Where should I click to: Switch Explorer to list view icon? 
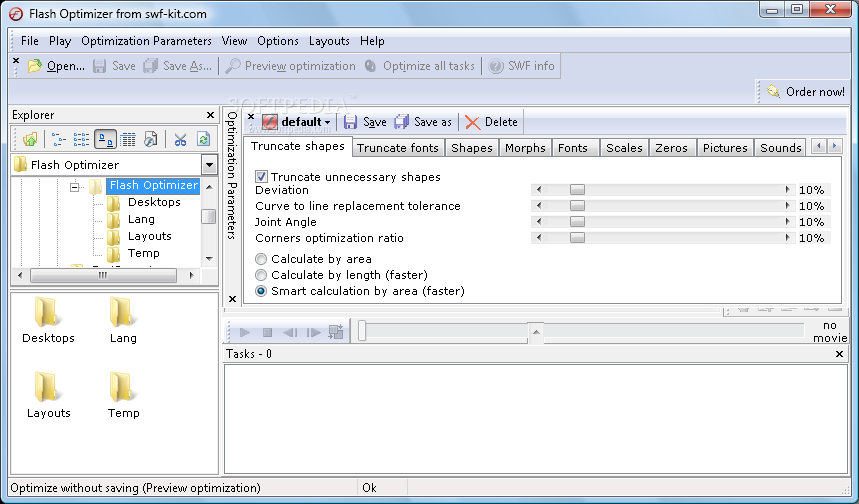coord(81,139)
